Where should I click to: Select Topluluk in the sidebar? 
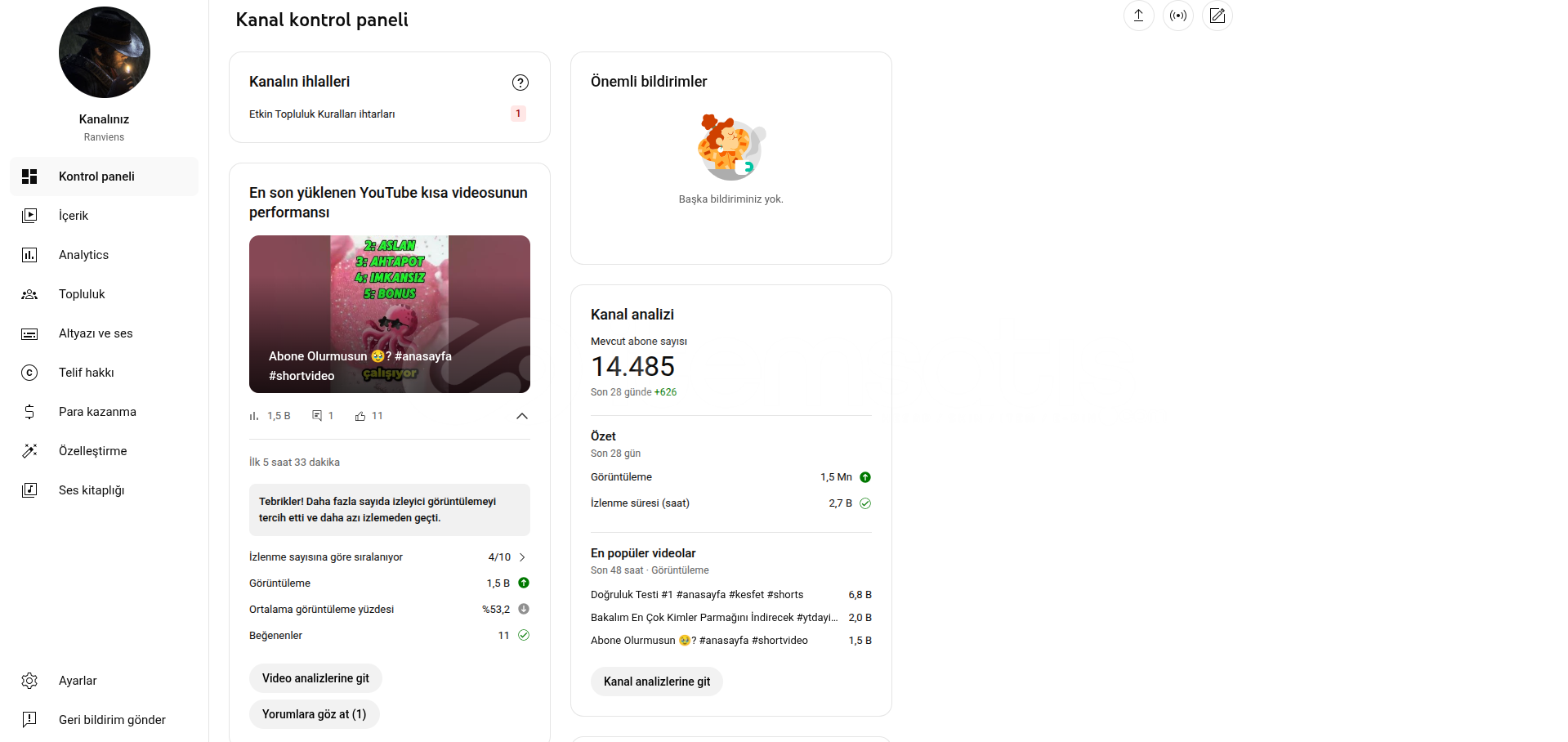104,294
